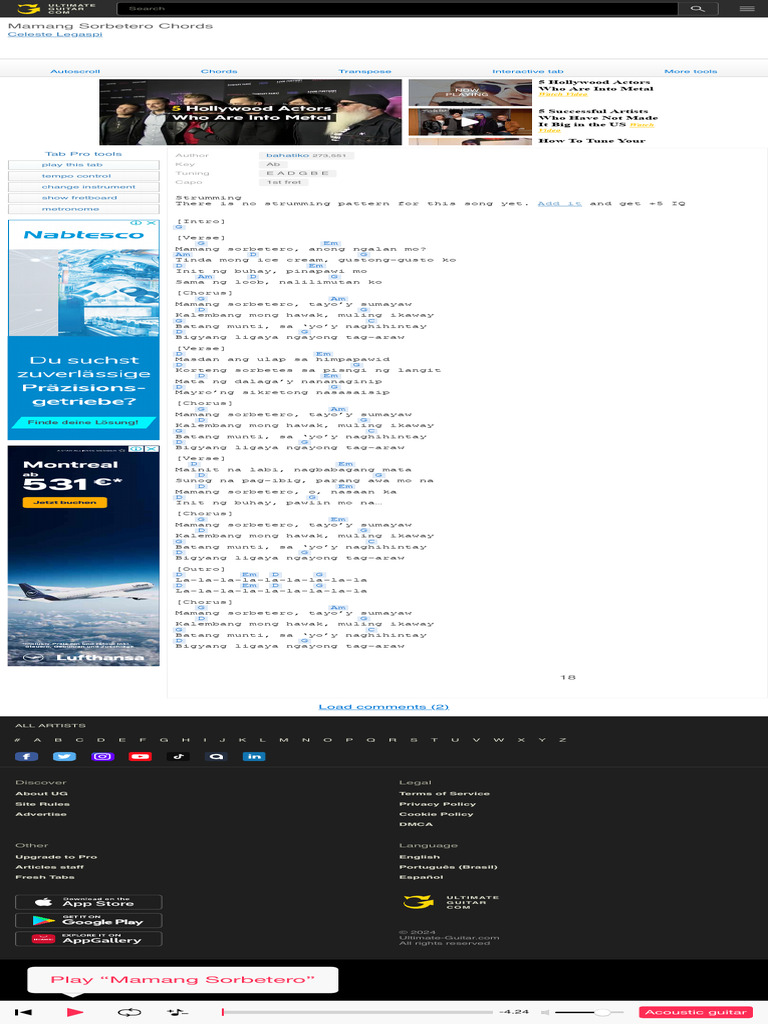Open the Transpose tab
This screenshot has height=1024, width=768.
coord(364,71)
